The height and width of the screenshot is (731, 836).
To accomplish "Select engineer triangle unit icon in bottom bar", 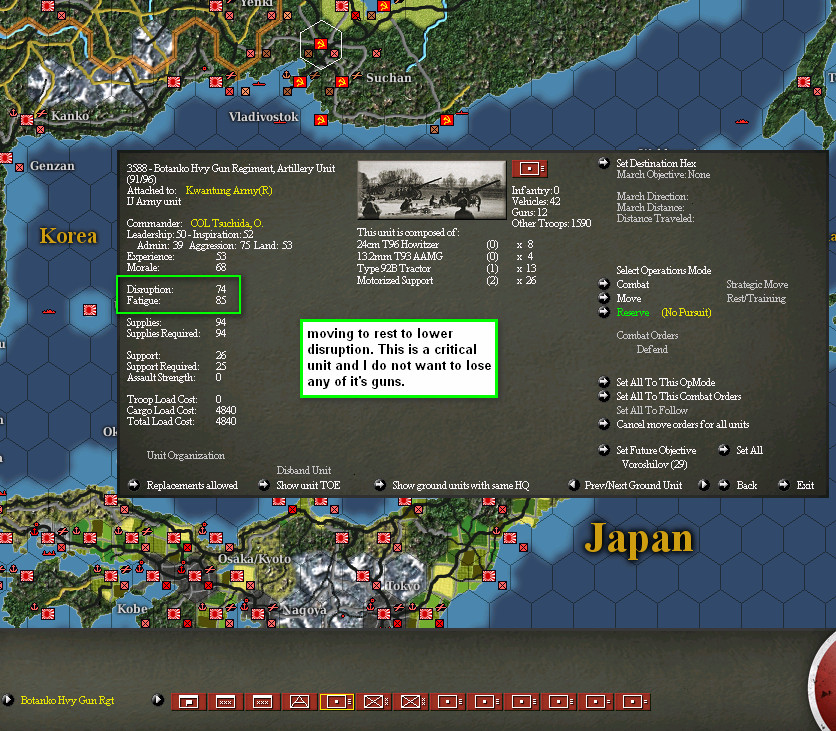I will tap(299, 702).
